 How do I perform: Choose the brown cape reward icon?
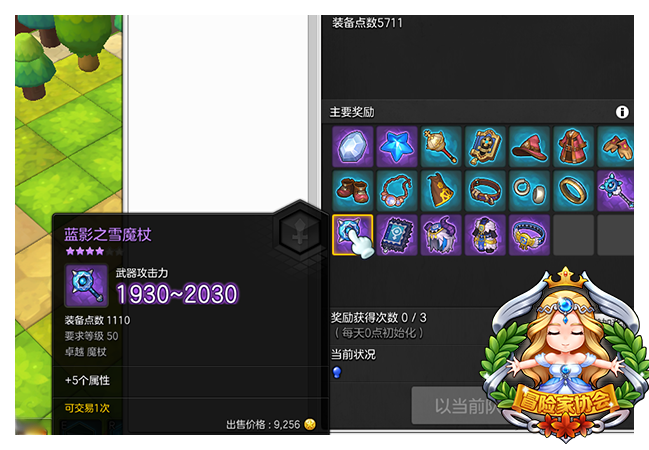pyautogui.click(x=441, y=191)
